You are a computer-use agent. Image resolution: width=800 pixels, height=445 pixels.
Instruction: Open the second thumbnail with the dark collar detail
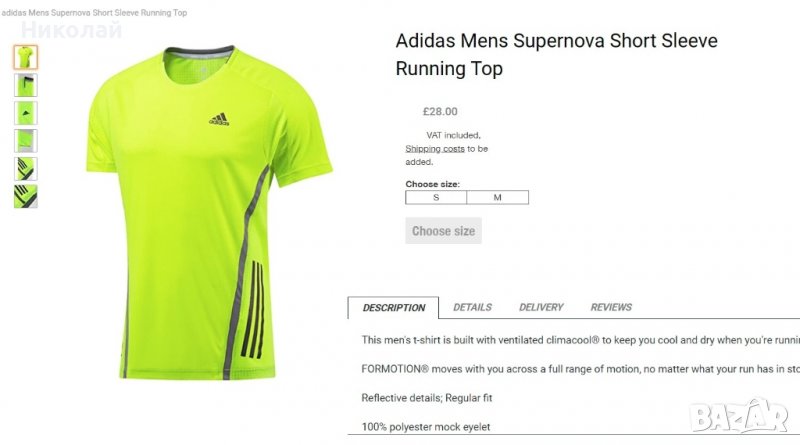click(x=26, y=85)
